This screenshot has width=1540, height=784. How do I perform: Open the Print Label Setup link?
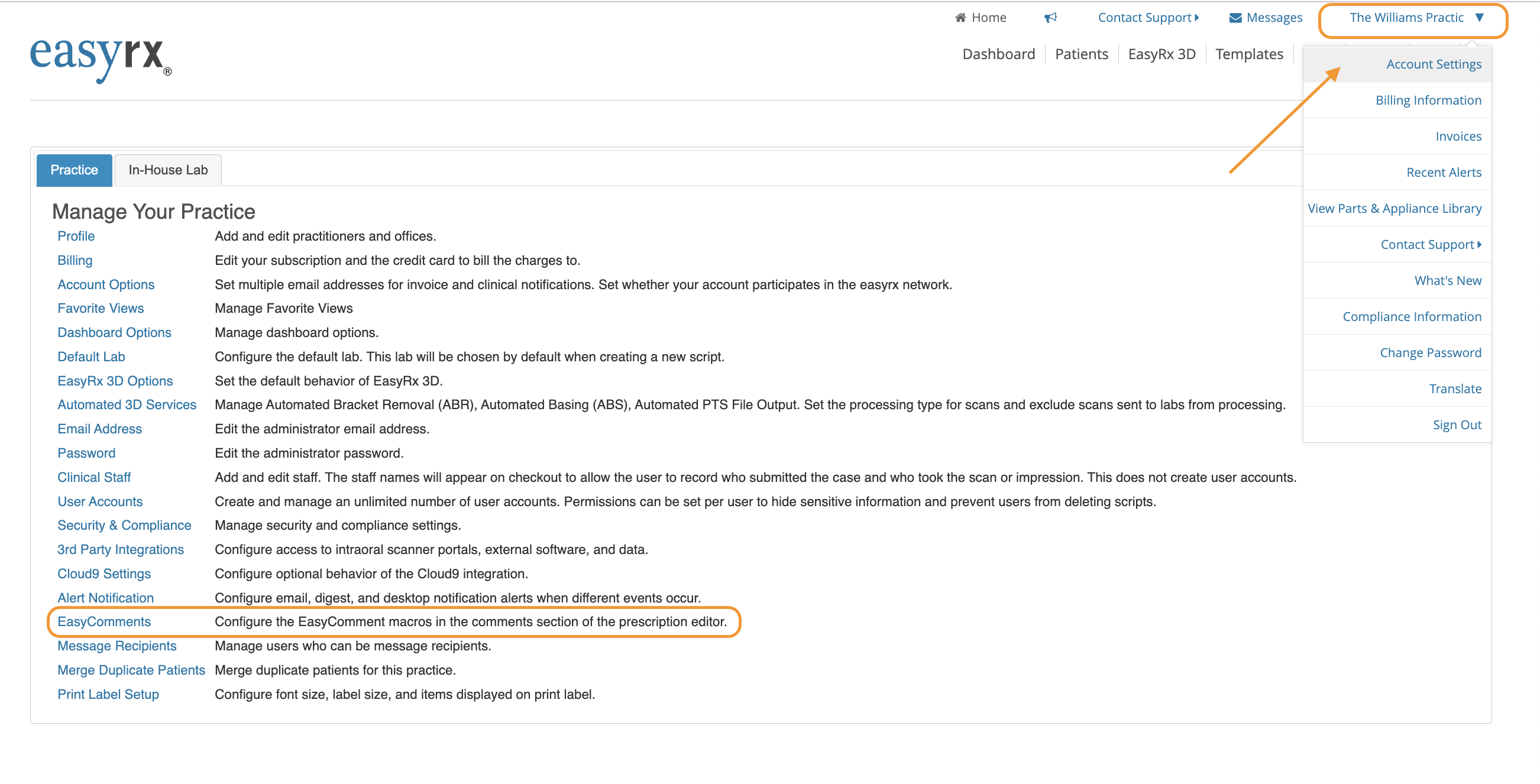click(108, 694)
